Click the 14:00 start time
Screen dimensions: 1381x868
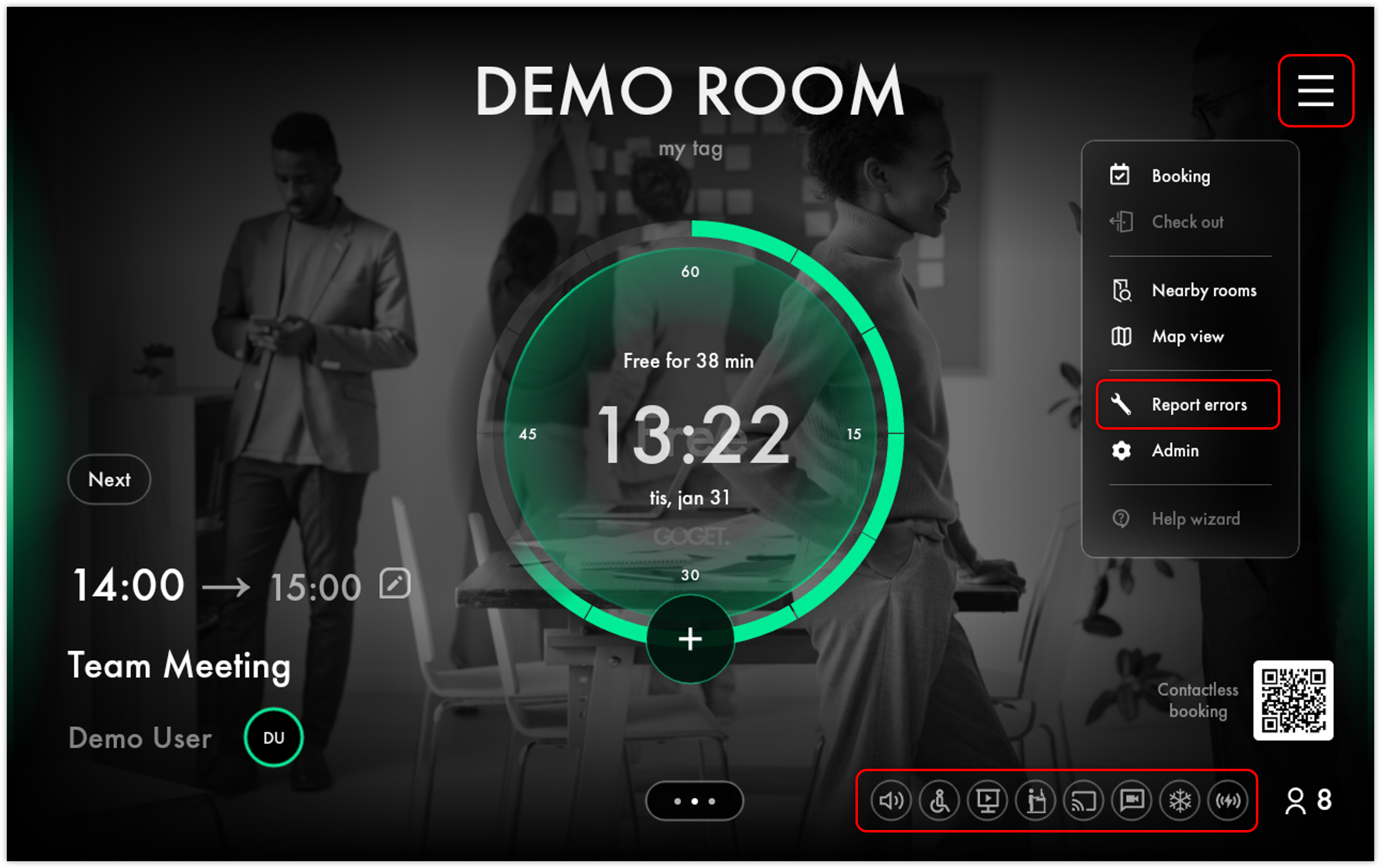point(128,585)
